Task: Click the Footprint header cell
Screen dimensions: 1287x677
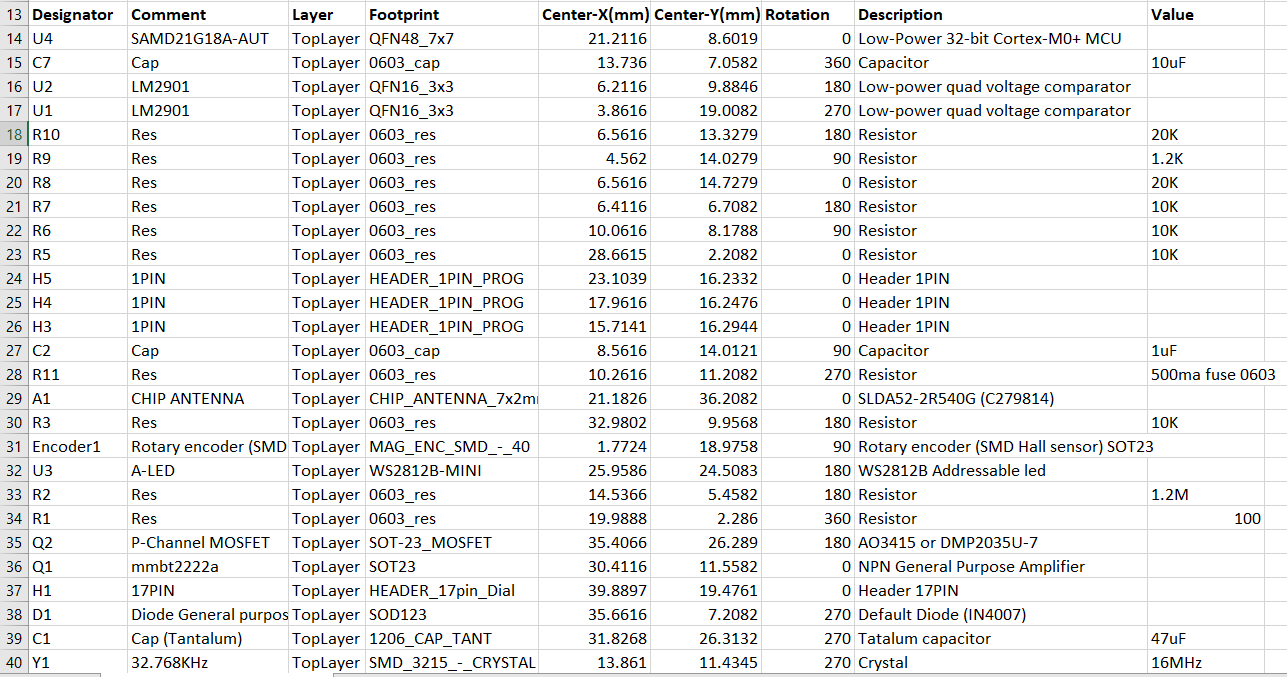Action: 452,15
